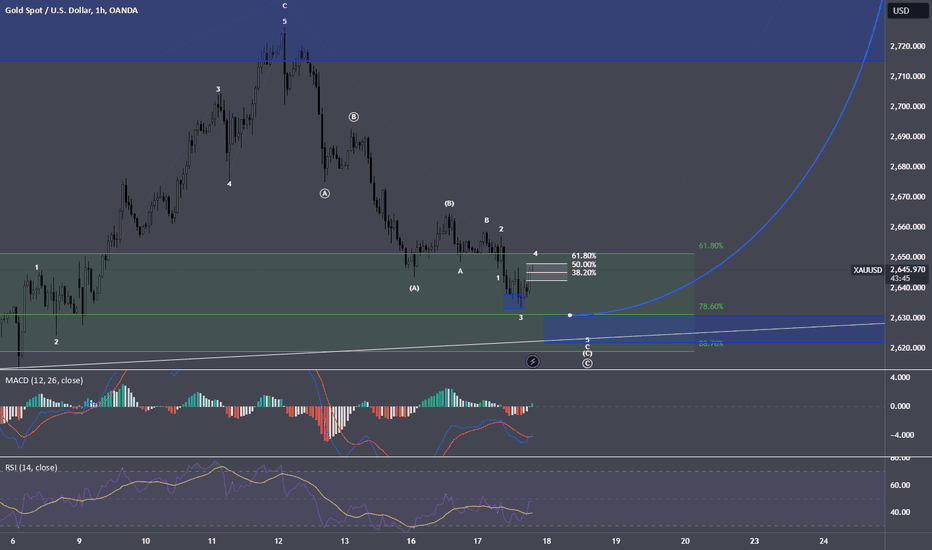Click date 16 on the time axis
The image size is (932, 550).
411,541
